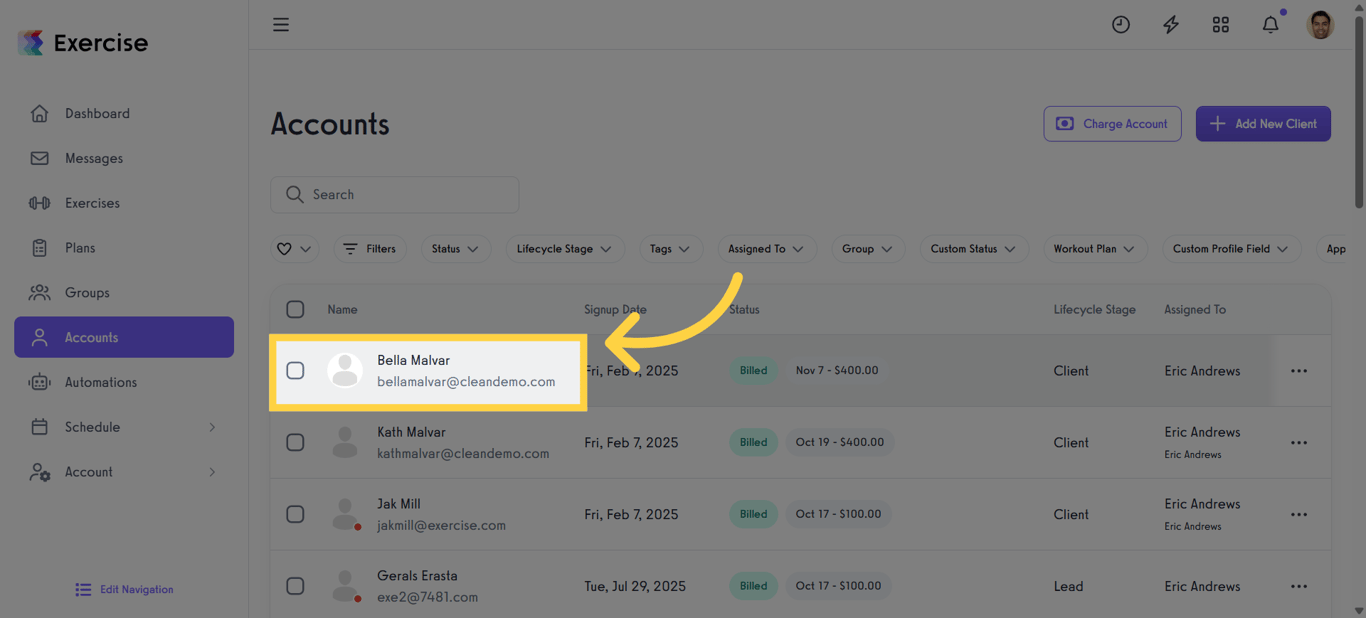Image resolution: width=1366 pixels, height=618 pixels.
Task: Open the hamburger menu at the top
Action: [281, 24]
